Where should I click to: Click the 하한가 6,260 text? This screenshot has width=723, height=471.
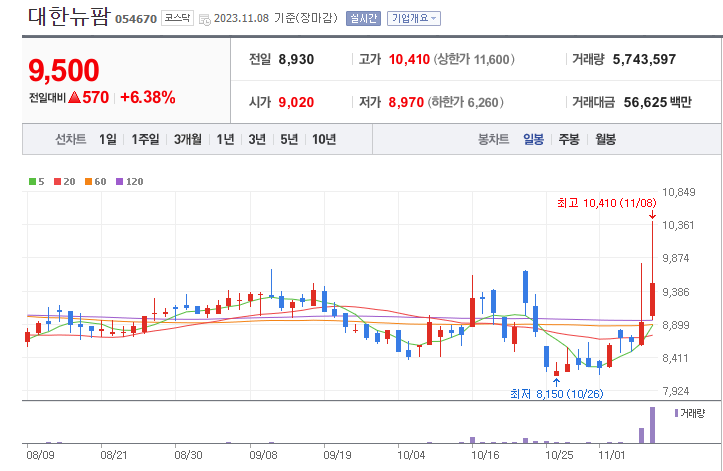[465, 102]
